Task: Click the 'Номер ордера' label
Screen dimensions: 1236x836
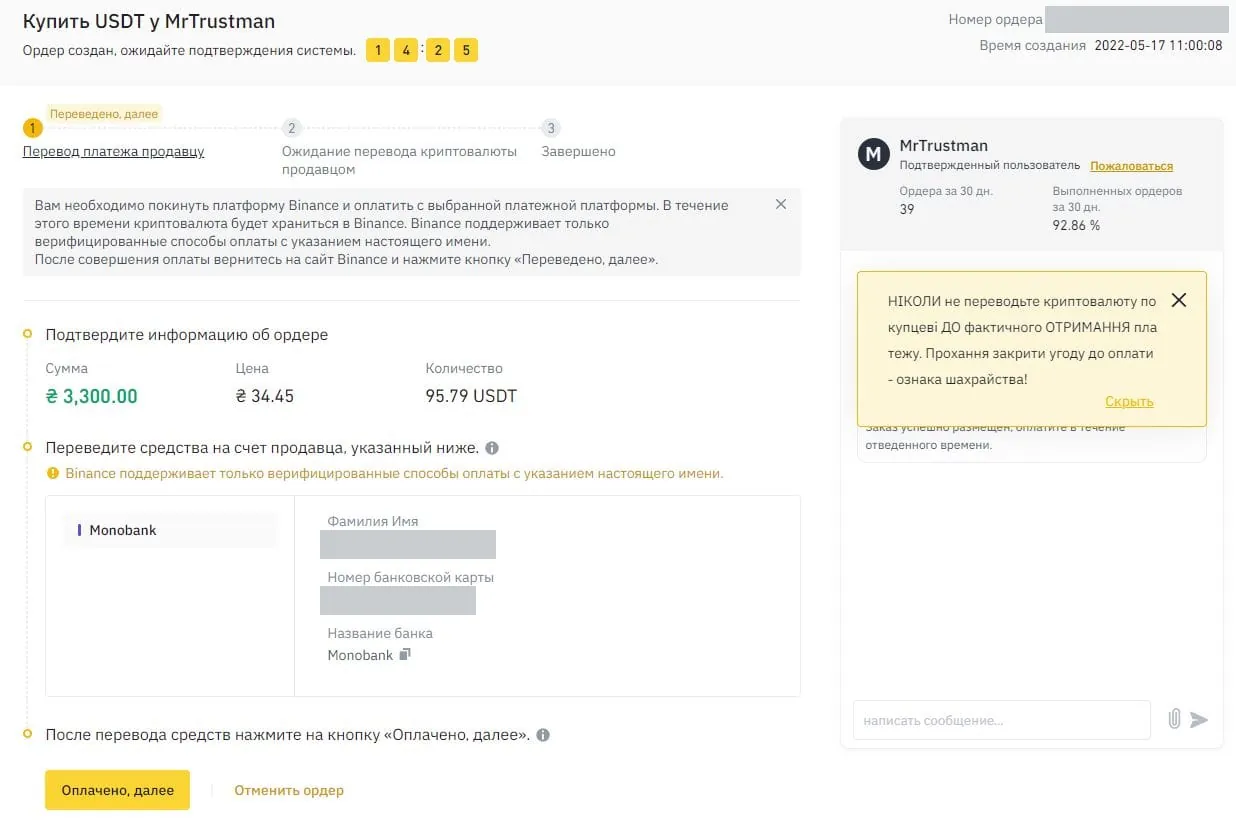Action: pos(996,19)
